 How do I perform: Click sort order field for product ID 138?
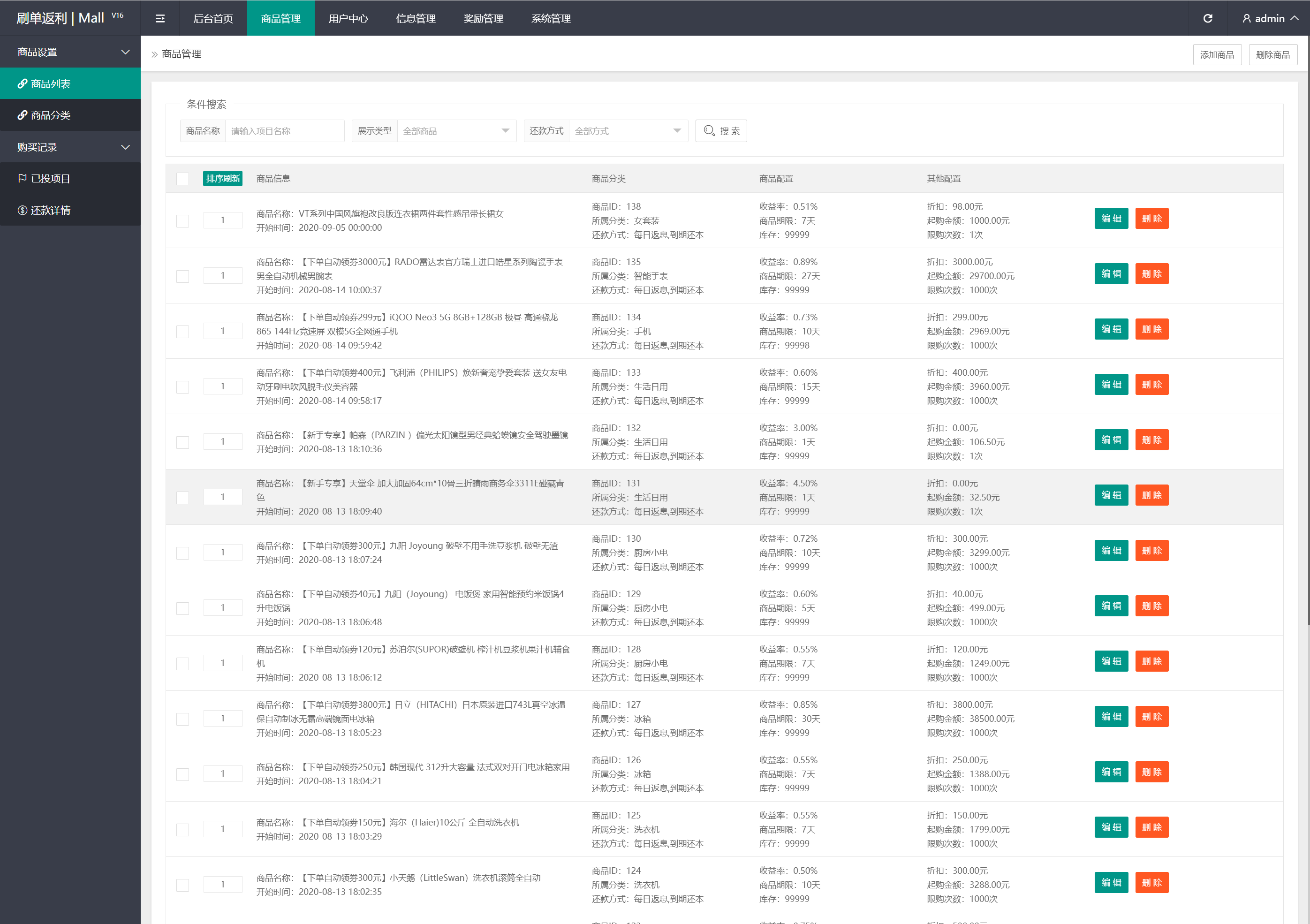point(222,220)
